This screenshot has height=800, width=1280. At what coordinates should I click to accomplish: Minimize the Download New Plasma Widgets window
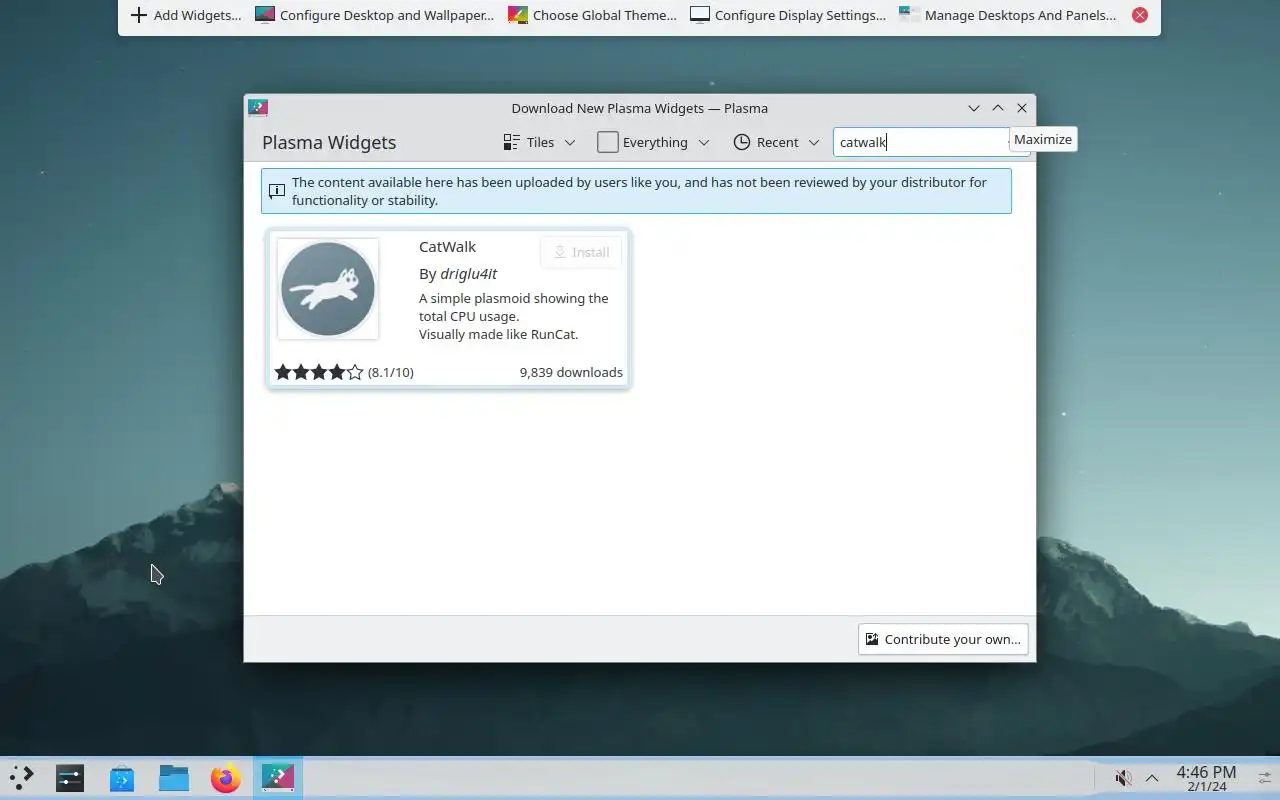pyautogui.click(x=973, y=108)
